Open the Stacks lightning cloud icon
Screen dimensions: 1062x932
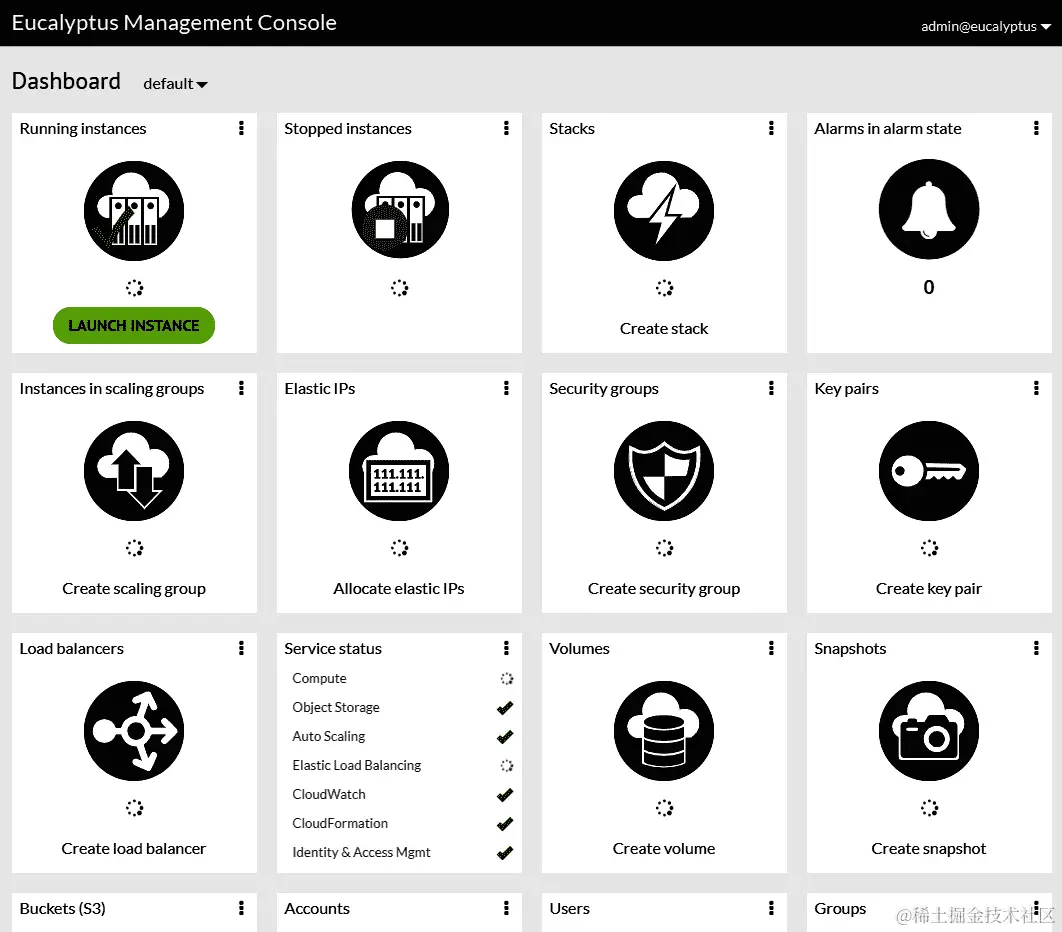(x=664, y=211)
